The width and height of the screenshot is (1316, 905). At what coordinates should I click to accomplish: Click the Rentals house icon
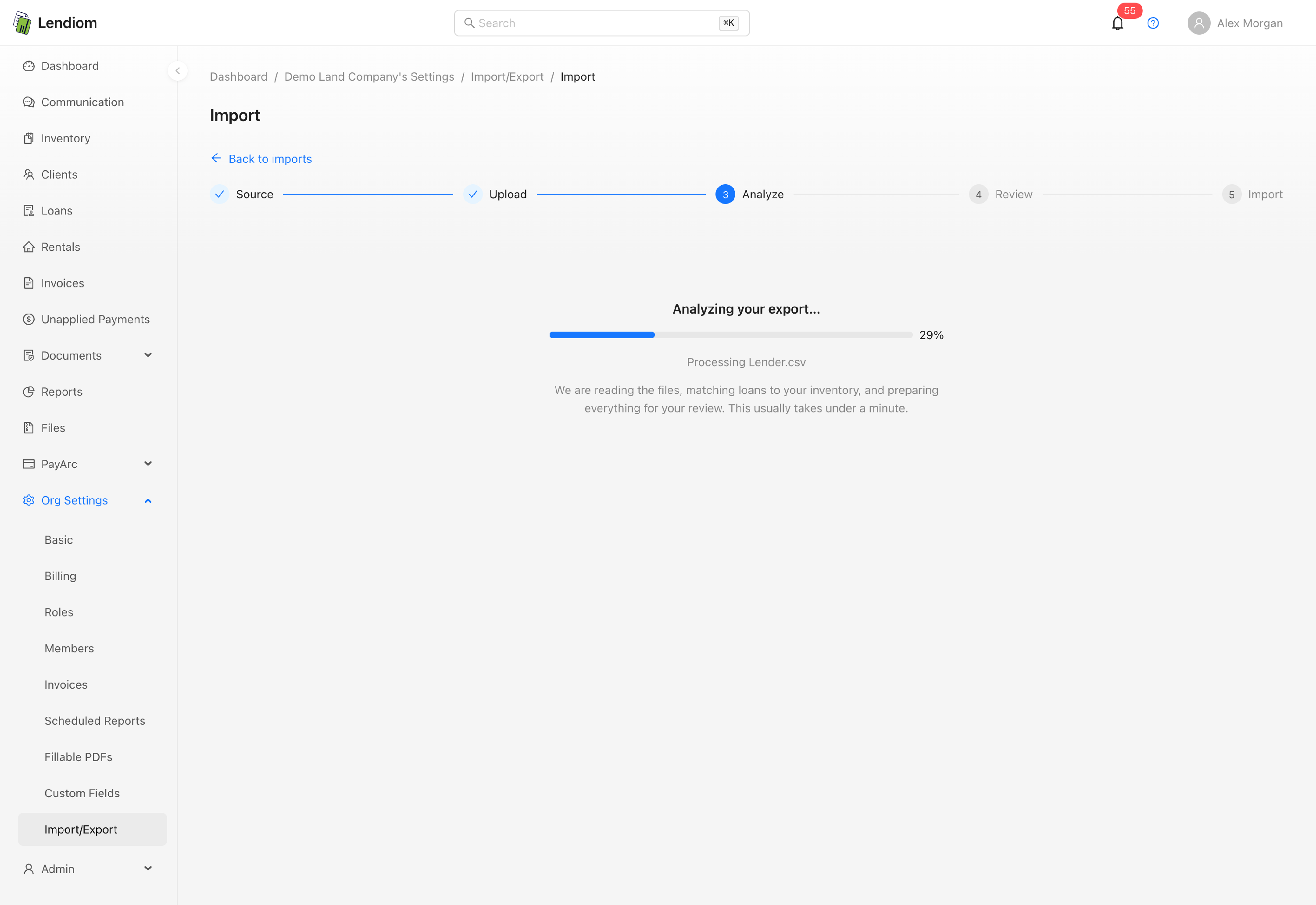coord(29,247)
